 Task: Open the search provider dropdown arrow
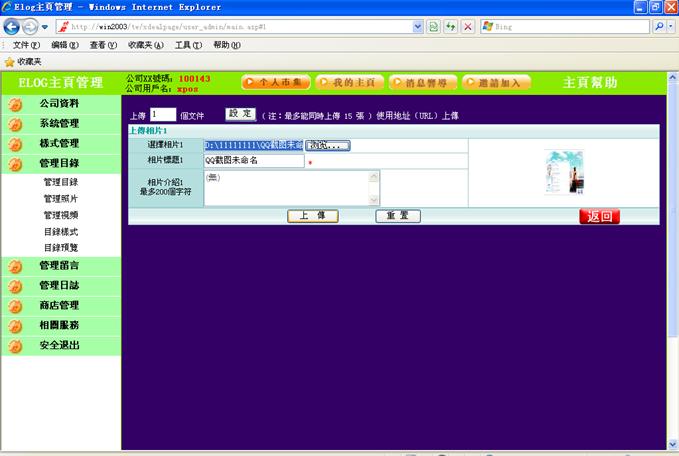click(x=672, y=26)
